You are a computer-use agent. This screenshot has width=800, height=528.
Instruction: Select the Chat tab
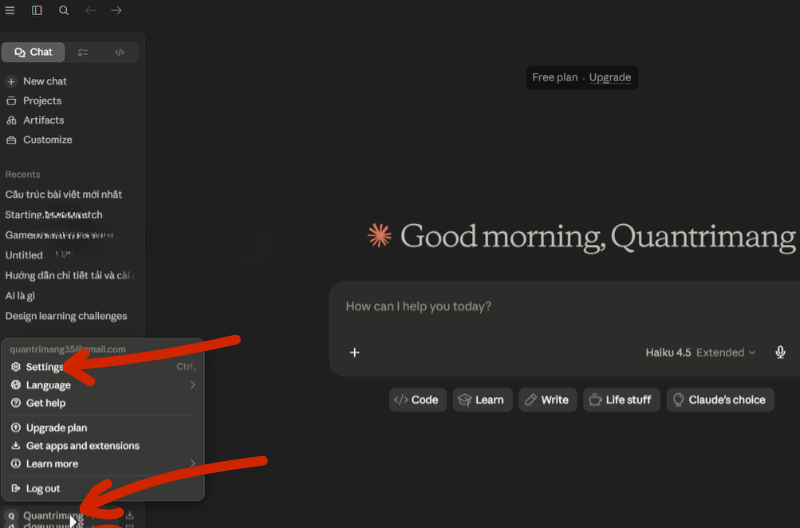(x=33, y=52)
